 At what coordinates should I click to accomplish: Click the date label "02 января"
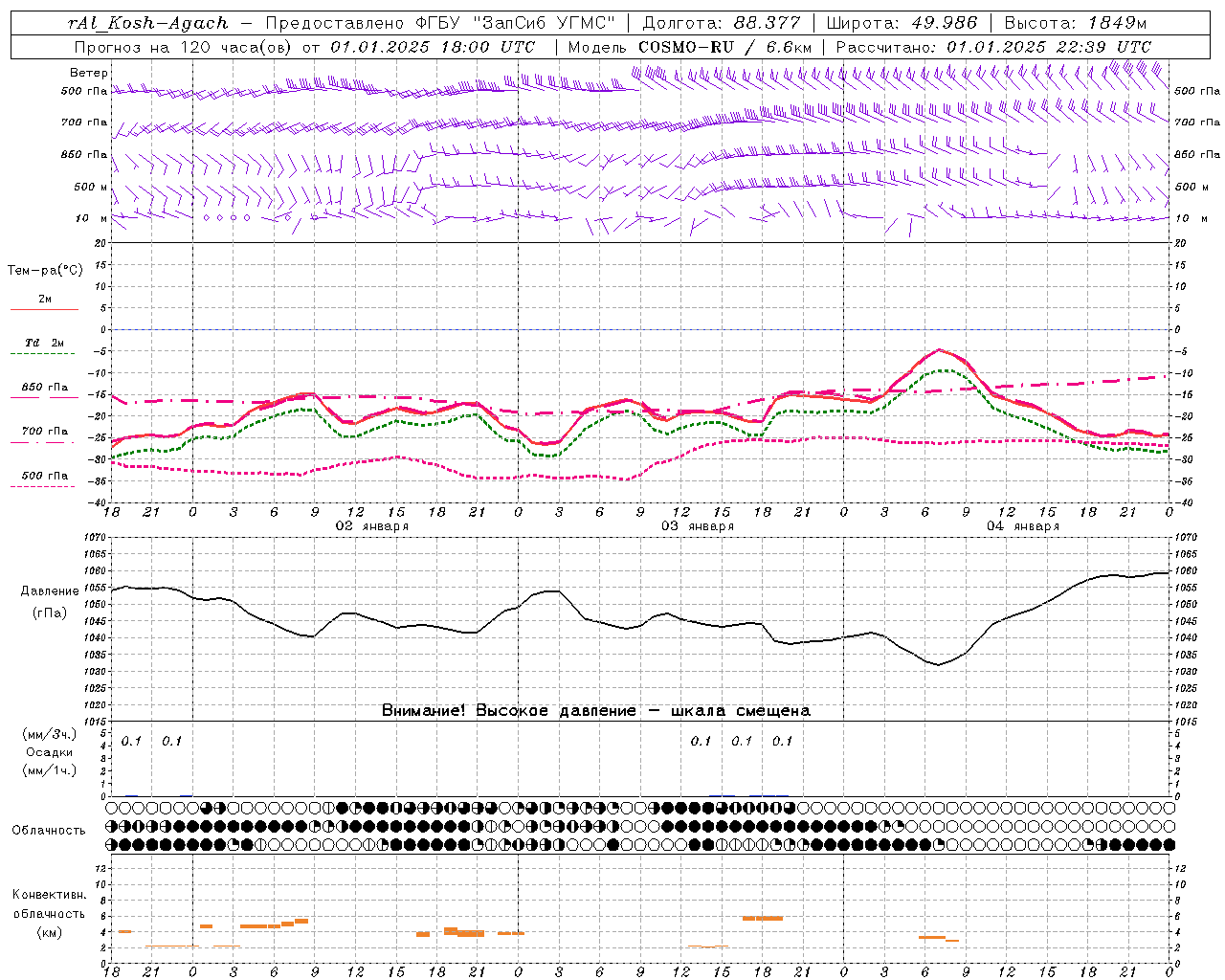[x=372, y=526]
